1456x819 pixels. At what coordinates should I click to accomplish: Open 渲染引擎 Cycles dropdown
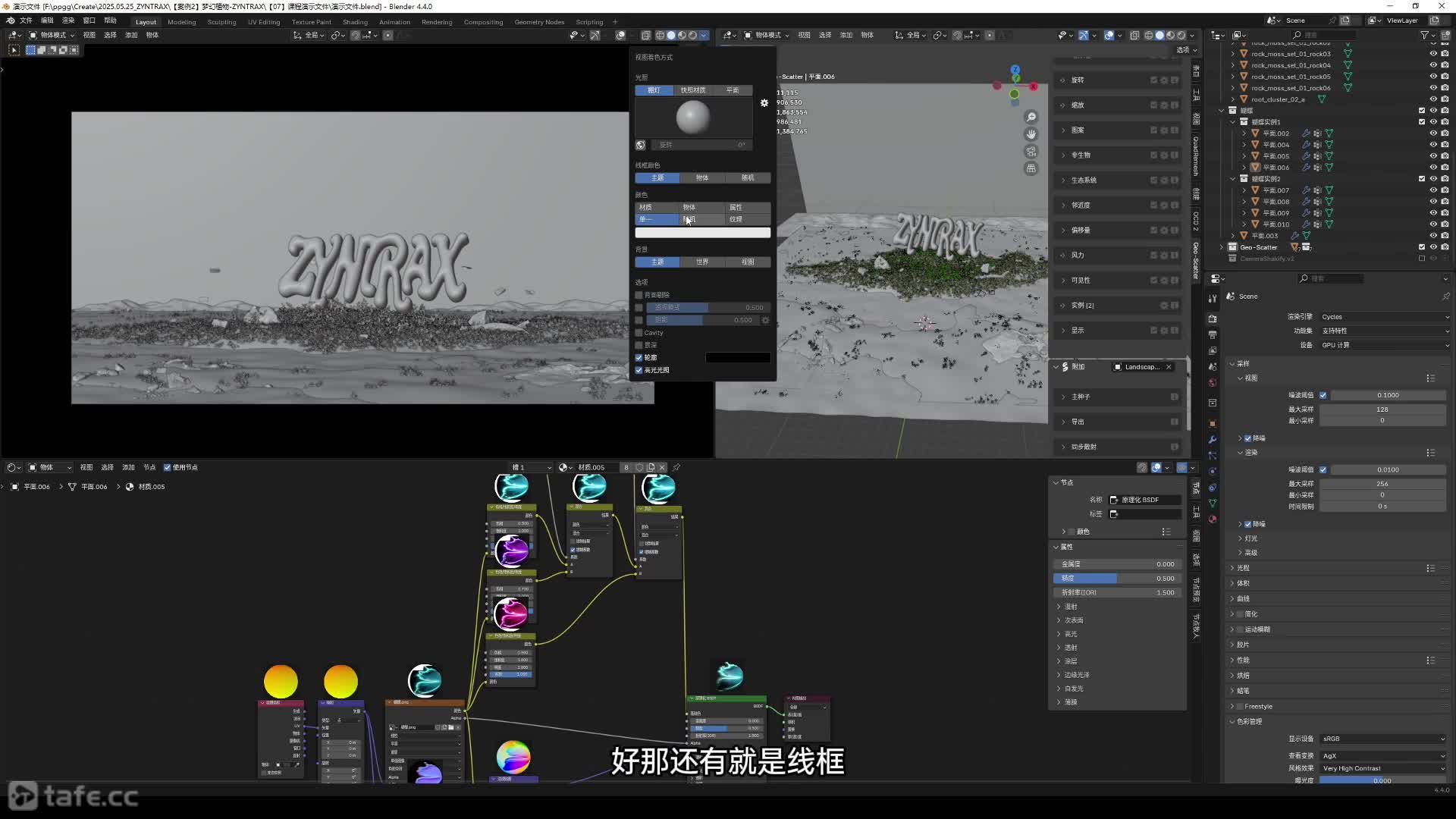[x=1384, y=317]
